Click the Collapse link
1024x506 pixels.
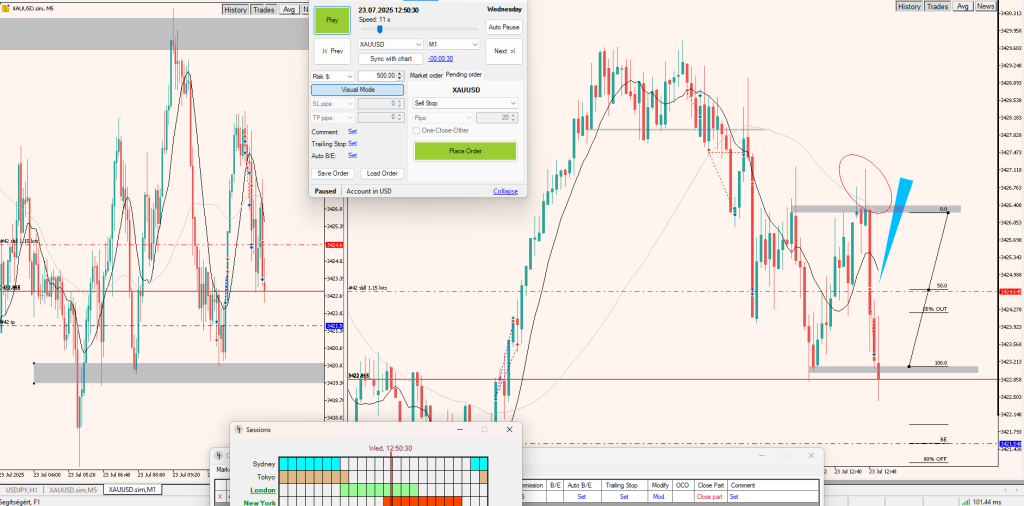506,191
